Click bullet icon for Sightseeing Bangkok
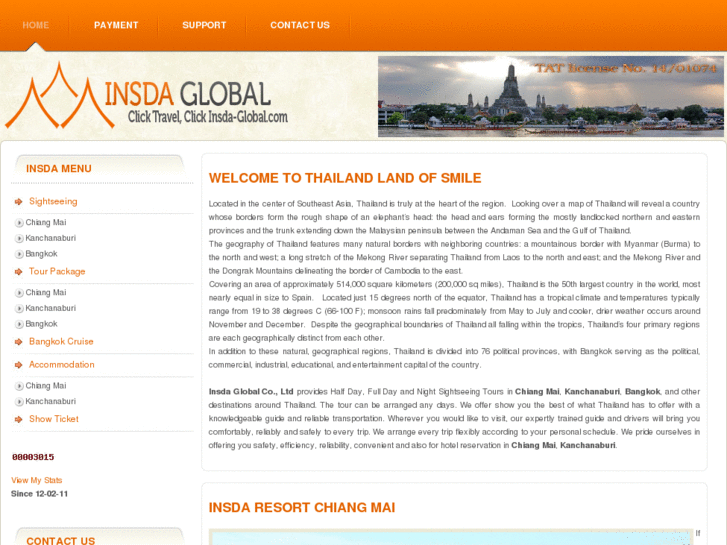 click(x=19, y=254)
